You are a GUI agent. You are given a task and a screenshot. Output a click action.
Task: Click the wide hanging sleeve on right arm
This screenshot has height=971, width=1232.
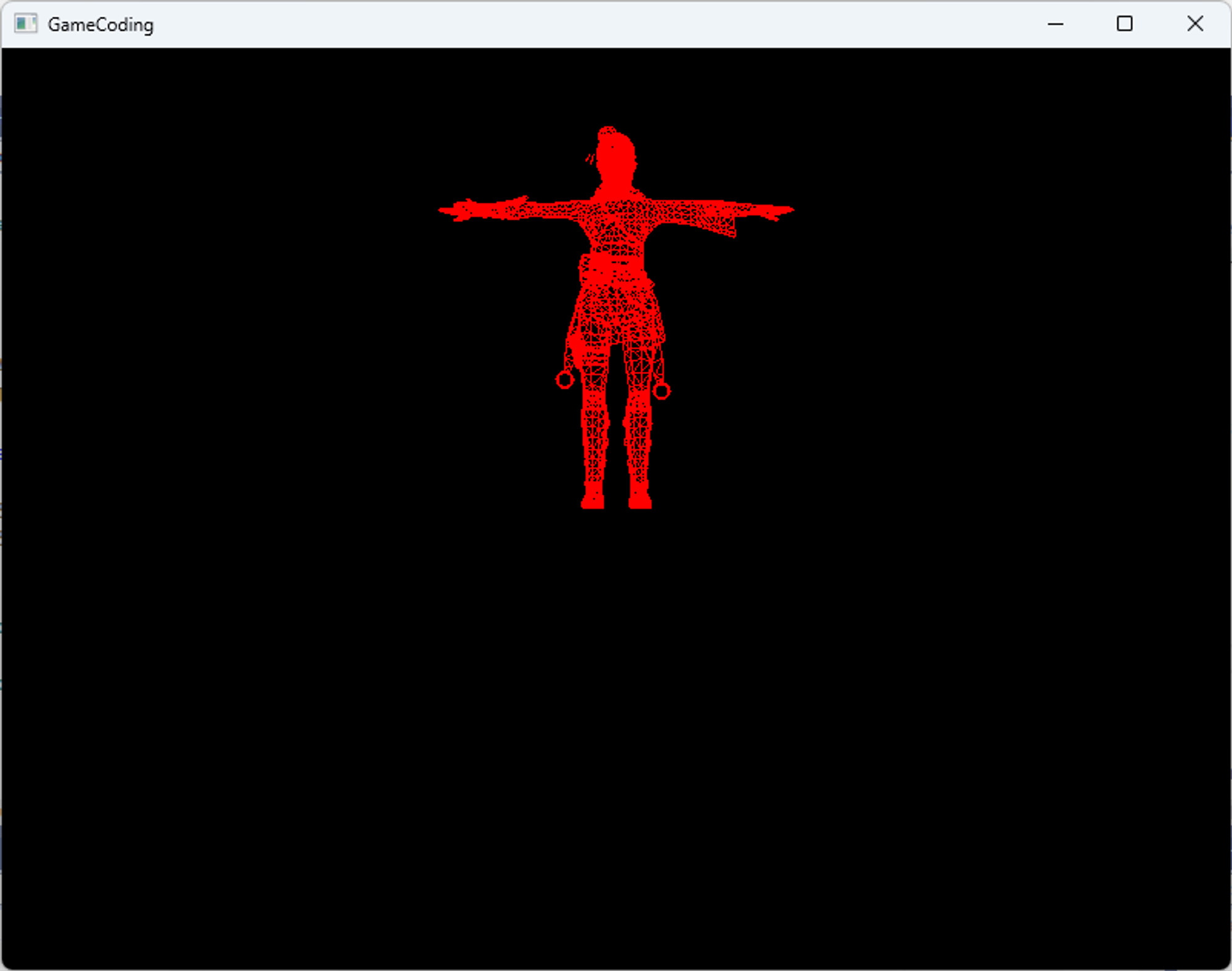[x=718, y=223]
